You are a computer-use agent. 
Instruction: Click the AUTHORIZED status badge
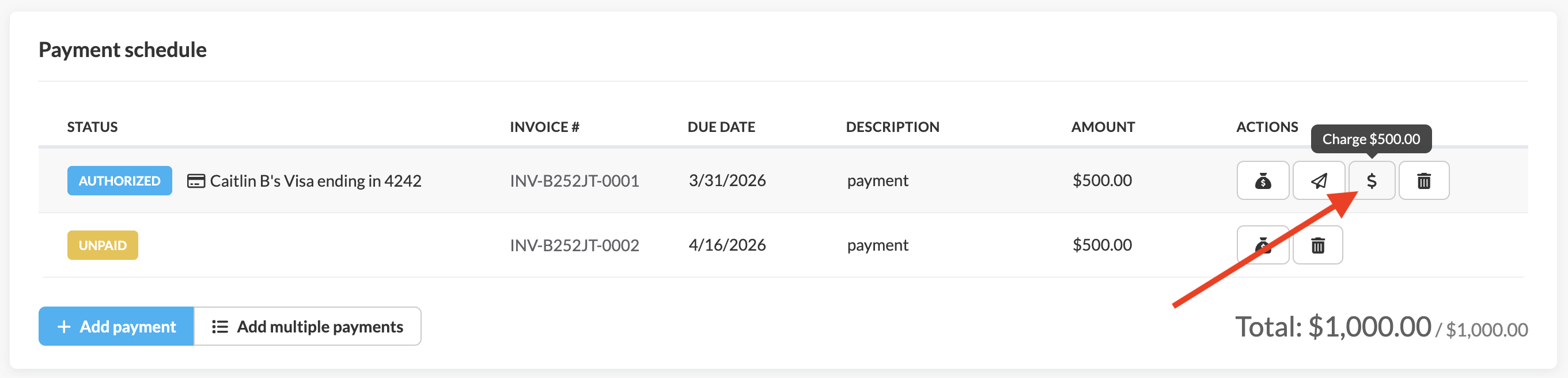click(x=119, y=181)
